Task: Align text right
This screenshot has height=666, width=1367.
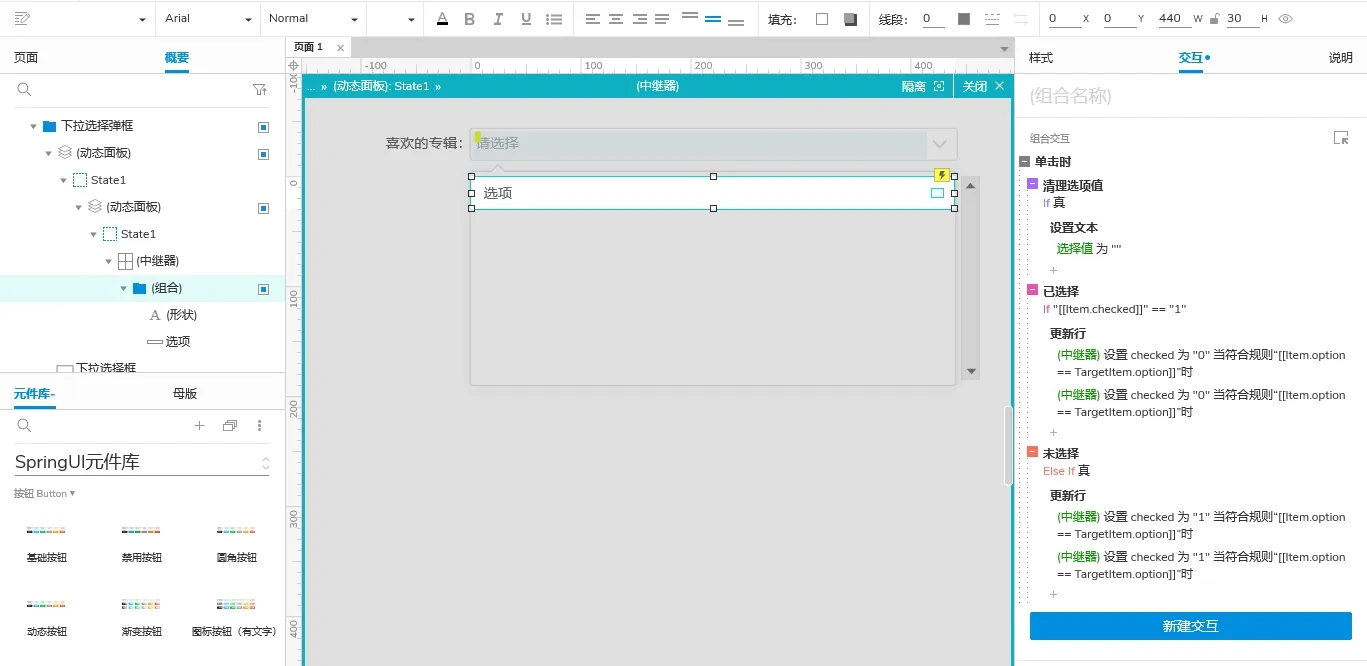Action: [639, 19]
